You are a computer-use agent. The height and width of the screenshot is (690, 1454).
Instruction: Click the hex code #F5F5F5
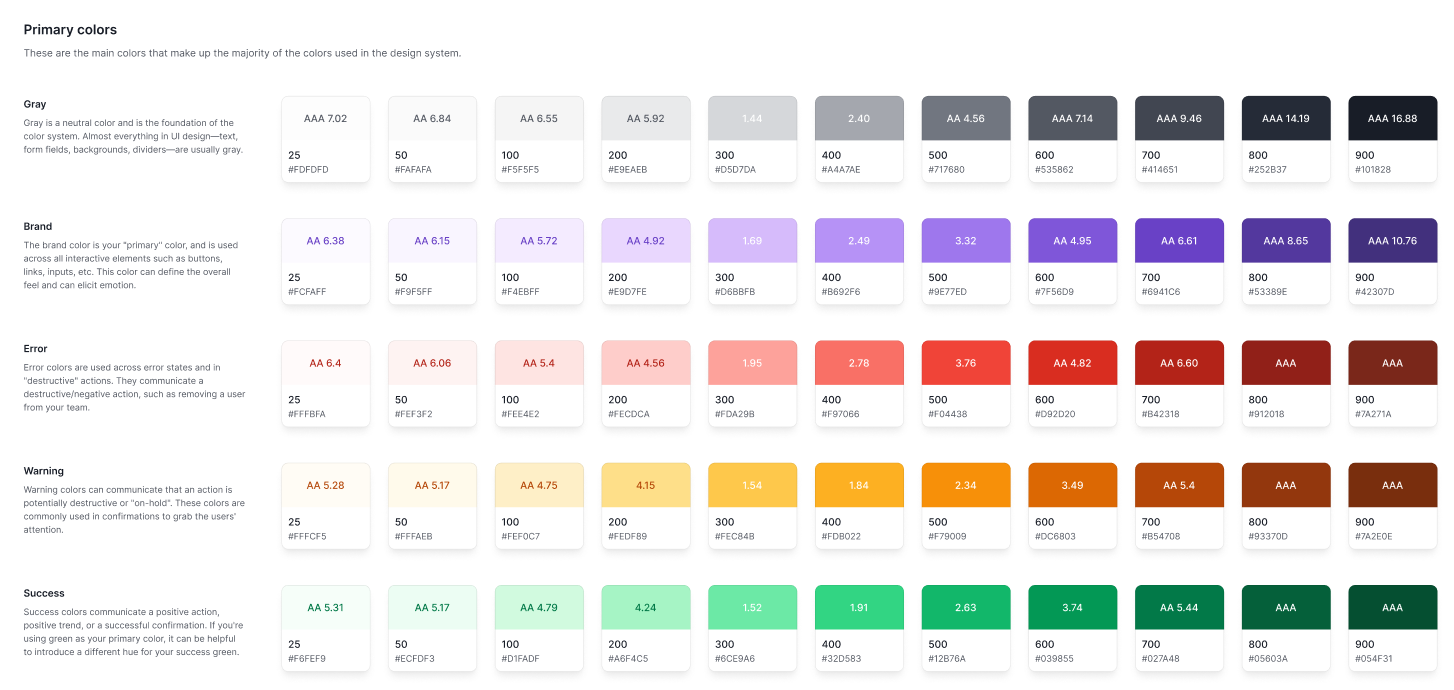520,170
